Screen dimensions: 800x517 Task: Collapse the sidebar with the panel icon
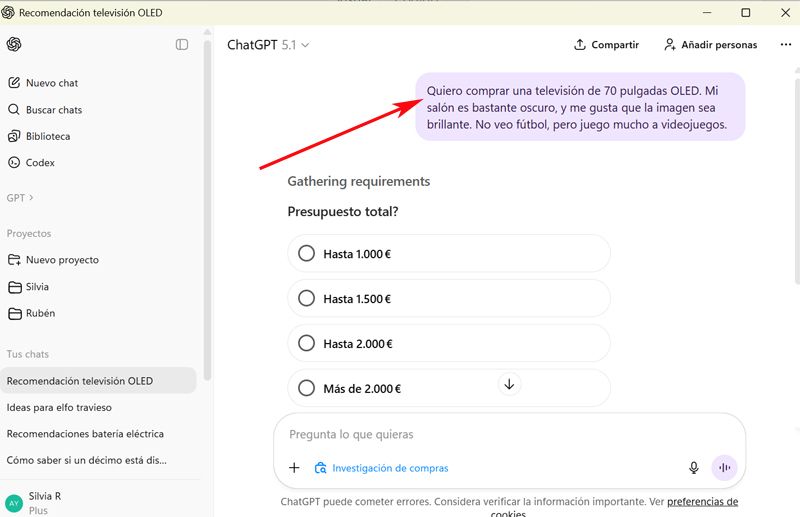[x=182, y=44]
